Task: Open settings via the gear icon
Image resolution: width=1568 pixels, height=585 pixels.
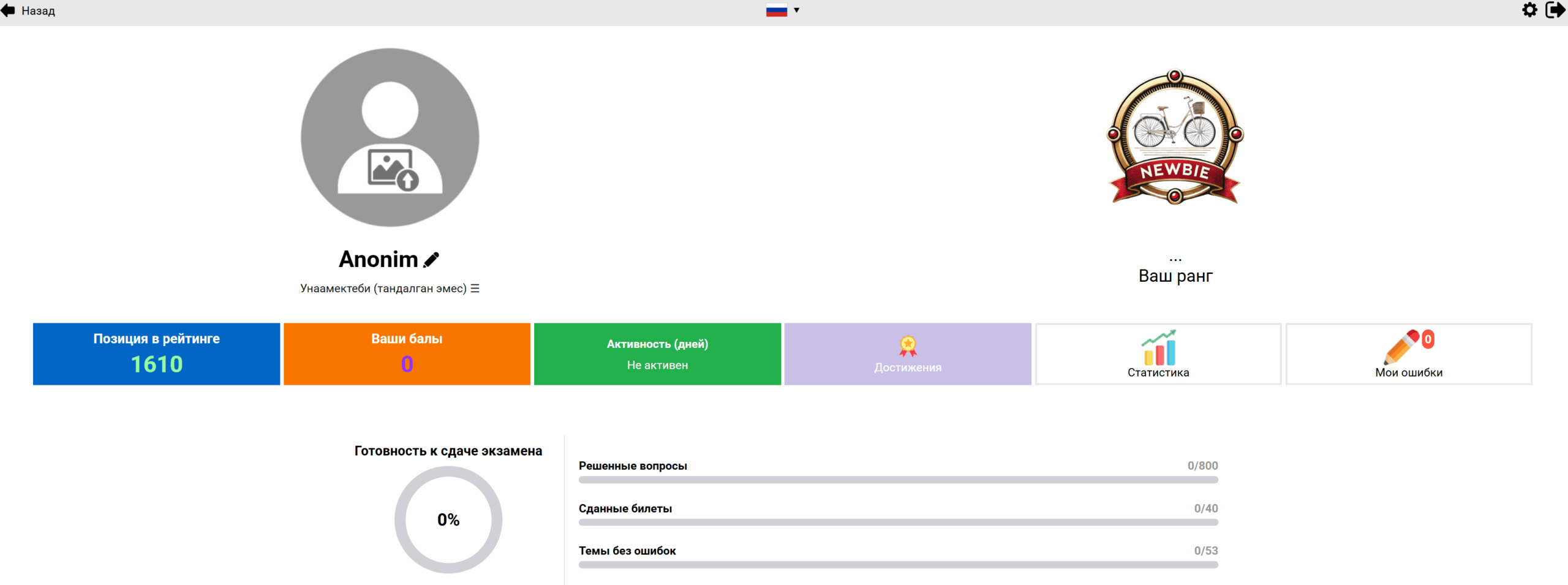Action: pyautogui.click(x=1529, y=10)
